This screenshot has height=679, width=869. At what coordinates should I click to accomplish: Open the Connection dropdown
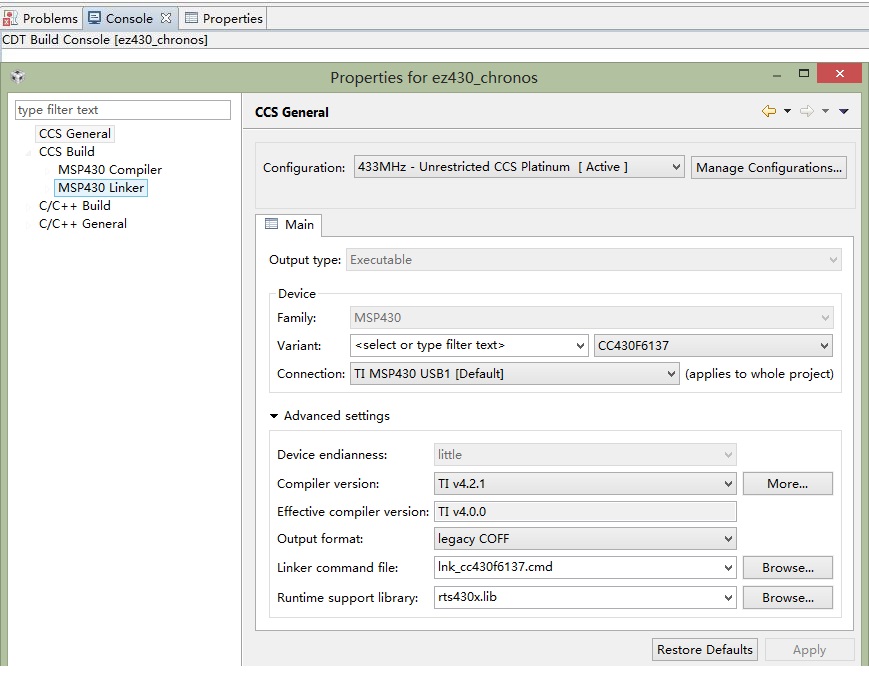pyautogui.click(x=671, y=374)
